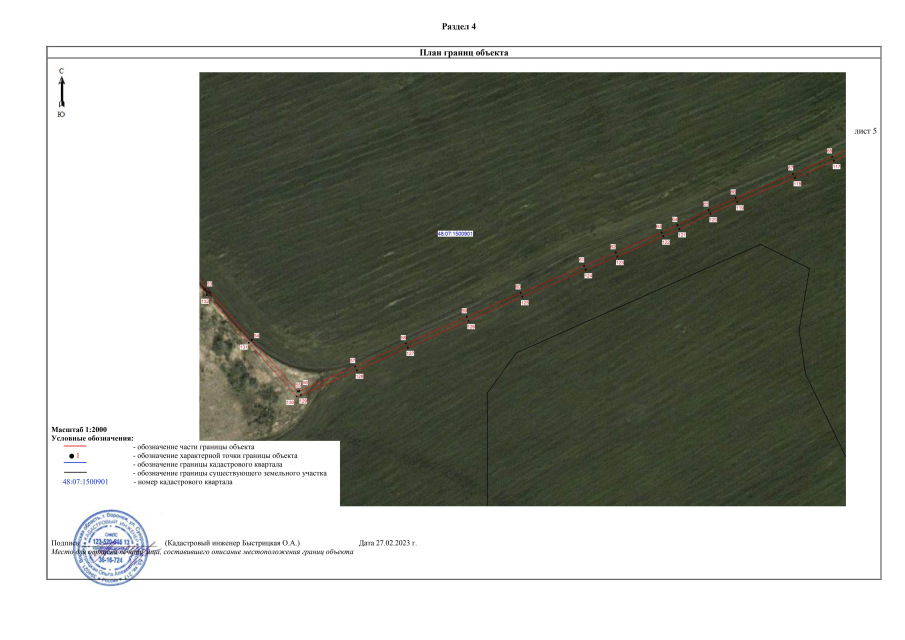Click boundary point label 128

[x=359, y=376]
